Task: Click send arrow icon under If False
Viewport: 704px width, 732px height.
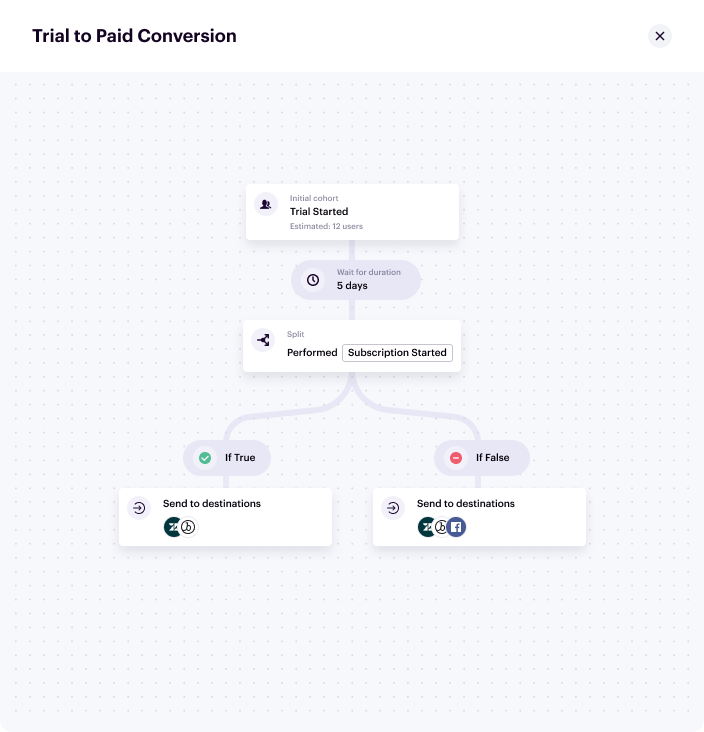Action: [393, 508]
